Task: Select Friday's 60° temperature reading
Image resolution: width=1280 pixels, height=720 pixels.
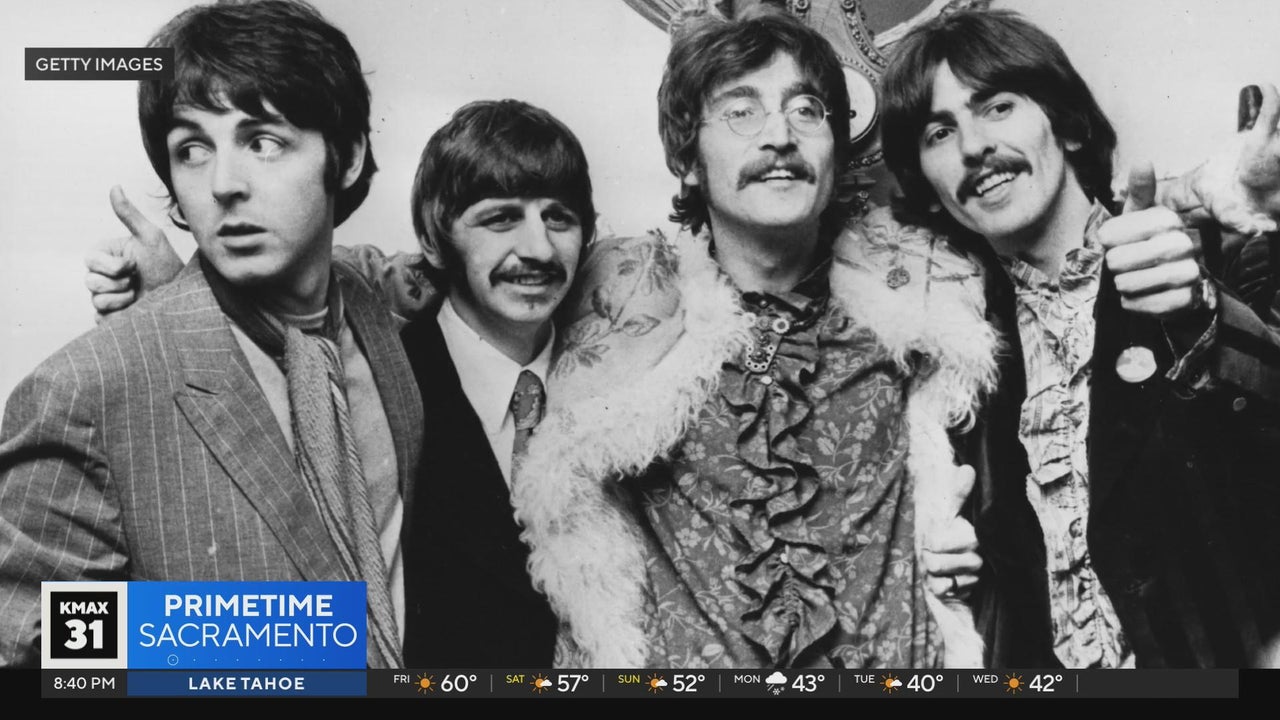Action: (459, 684)
